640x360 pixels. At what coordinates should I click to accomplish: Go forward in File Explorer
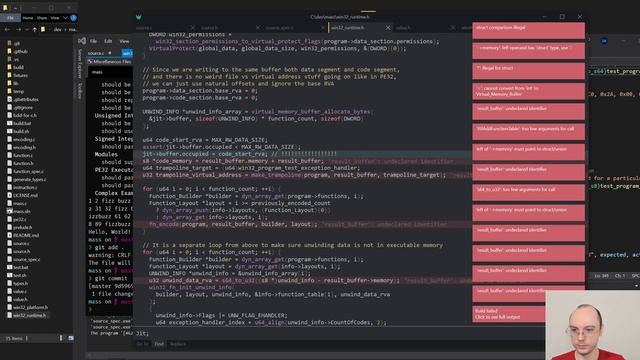pos(18,29)
